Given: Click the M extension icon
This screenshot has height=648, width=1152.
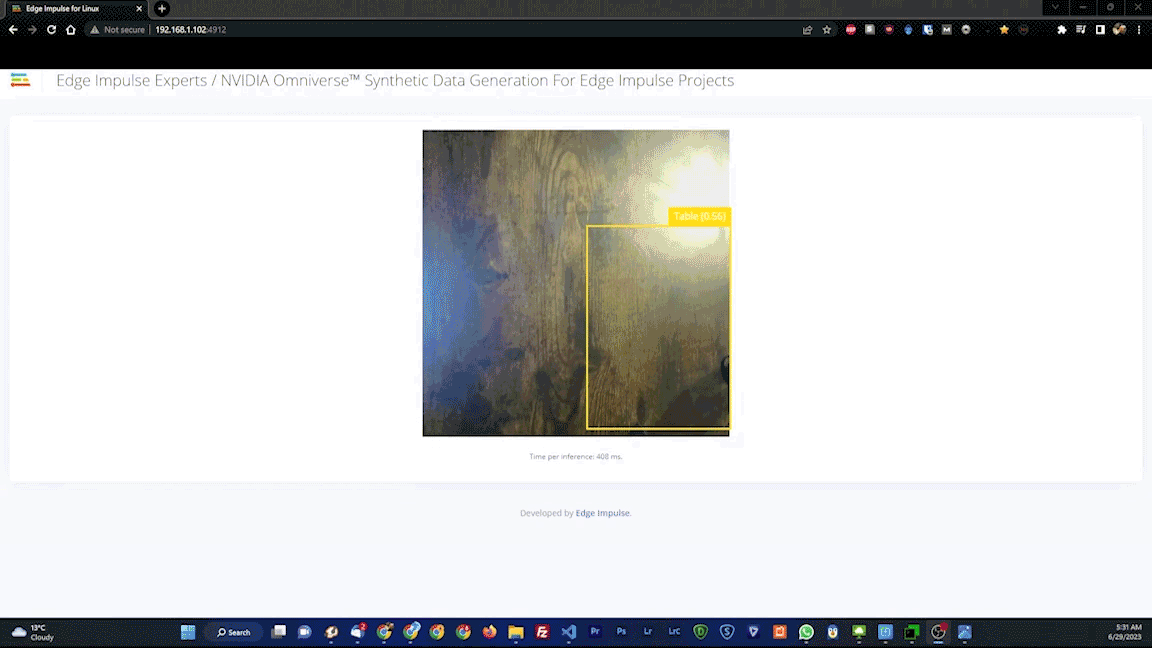Looking at the screenshot, I should click(x=946, y=30).
